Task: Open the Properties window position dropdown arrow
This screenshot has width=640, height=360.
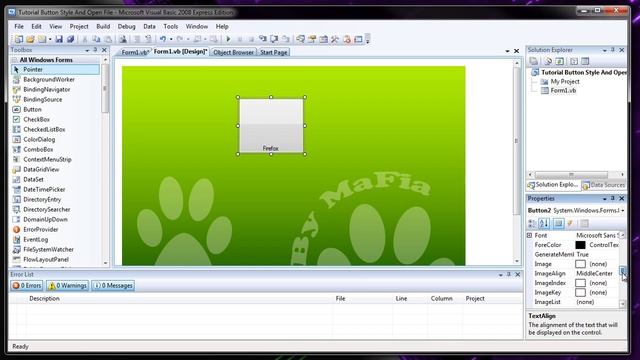Action: [x=604, y=199]
